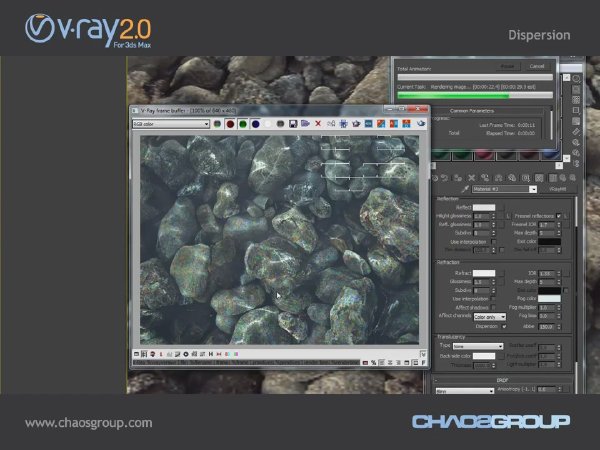This screenshot has width=600, height=450.
Task: Toggle track mouse while rendering
Action: pos(343,124)
